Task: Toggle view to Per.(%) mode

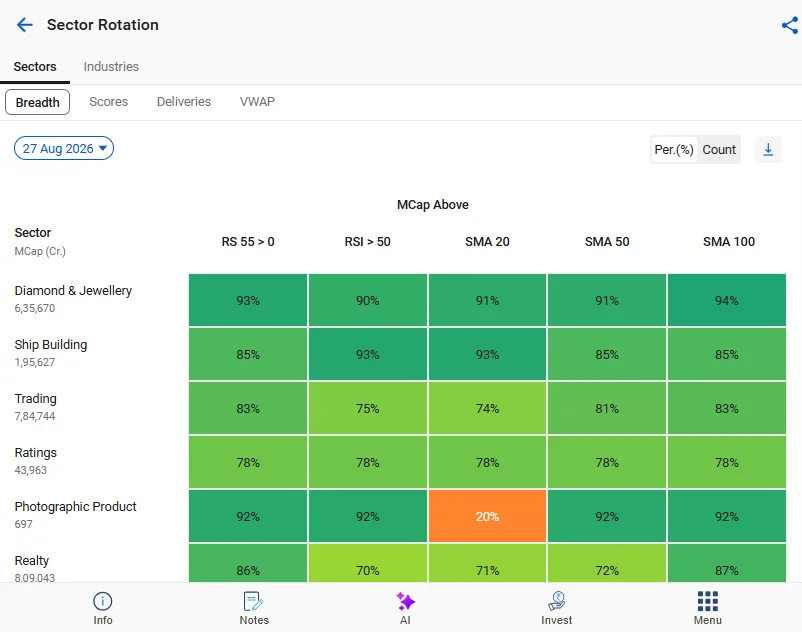Action: (x=674, y=149)
